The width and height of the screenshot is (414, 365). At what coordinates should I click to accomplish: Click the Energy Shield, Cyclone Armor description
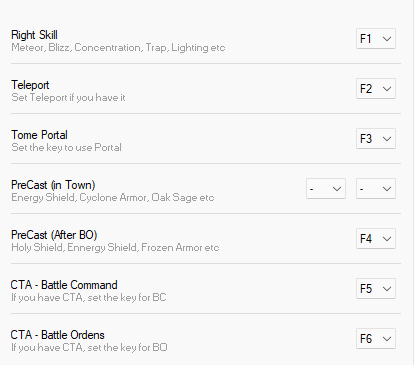[113, 198]
